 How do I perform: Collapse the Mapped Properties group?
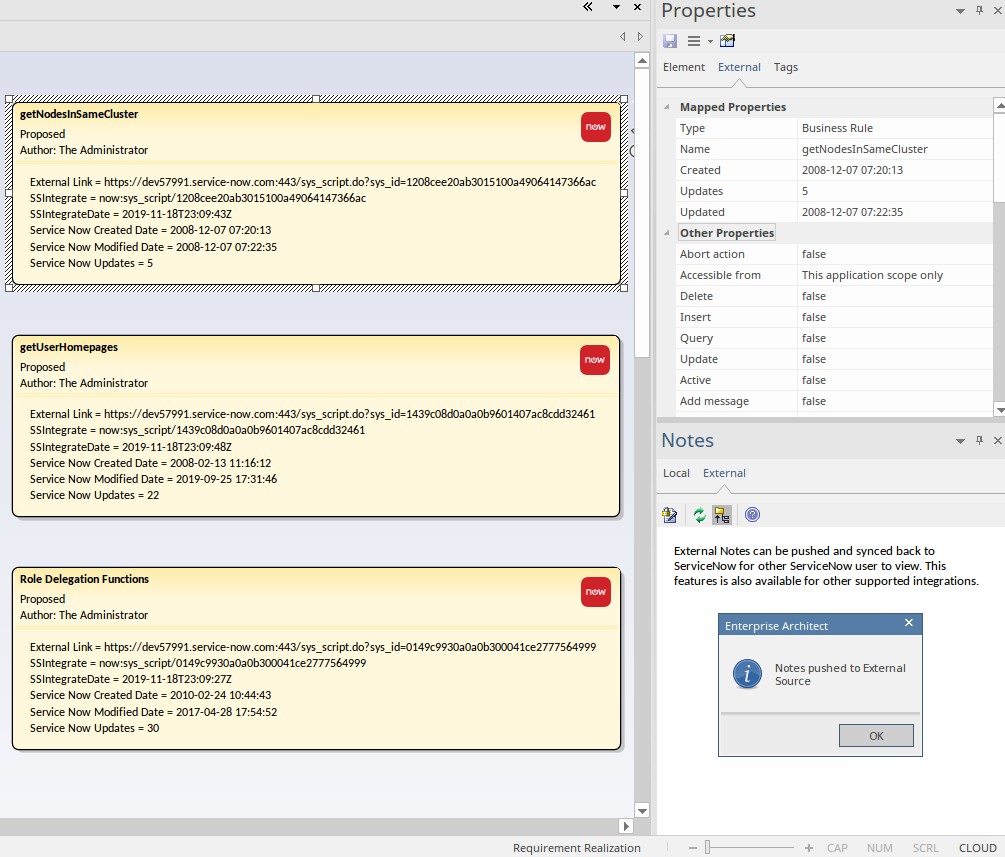tap(668, 107)
